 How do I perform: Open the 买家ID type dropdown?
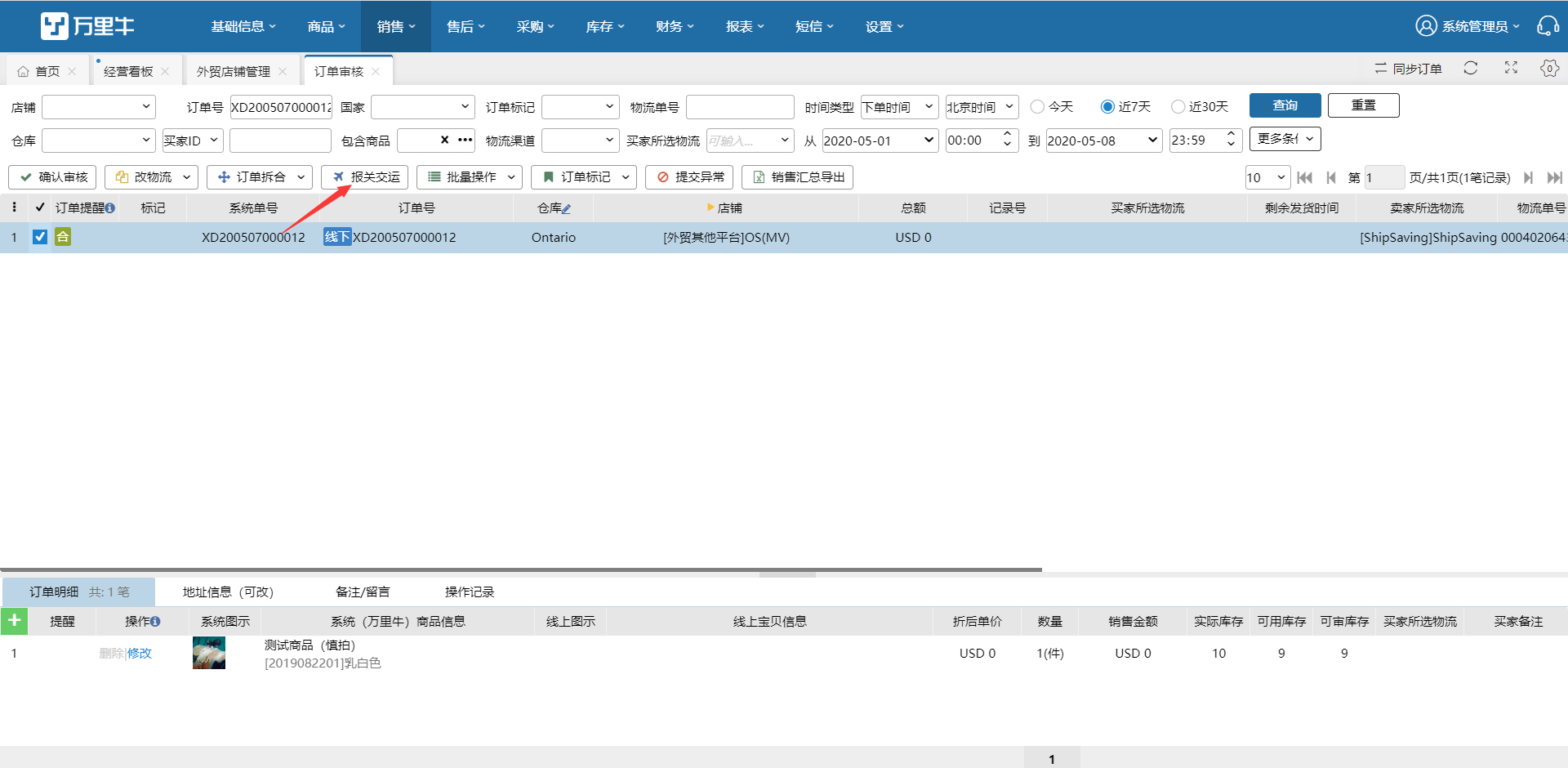(193, 141)
